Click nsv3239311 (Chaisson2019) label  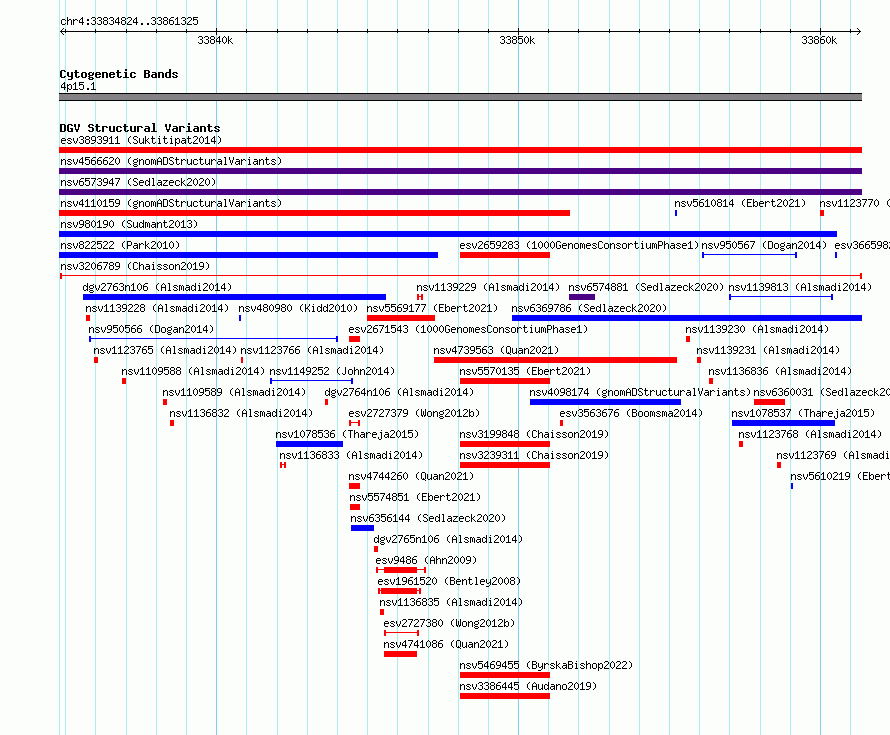(534, 455)
